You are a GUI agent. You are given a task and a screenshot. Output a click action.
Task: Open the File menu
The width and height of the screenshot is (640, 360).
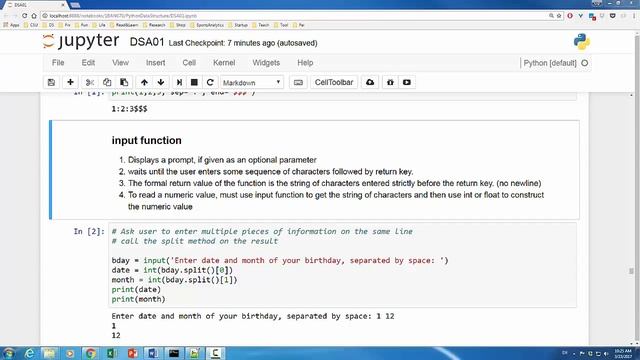tap(58, 63)
